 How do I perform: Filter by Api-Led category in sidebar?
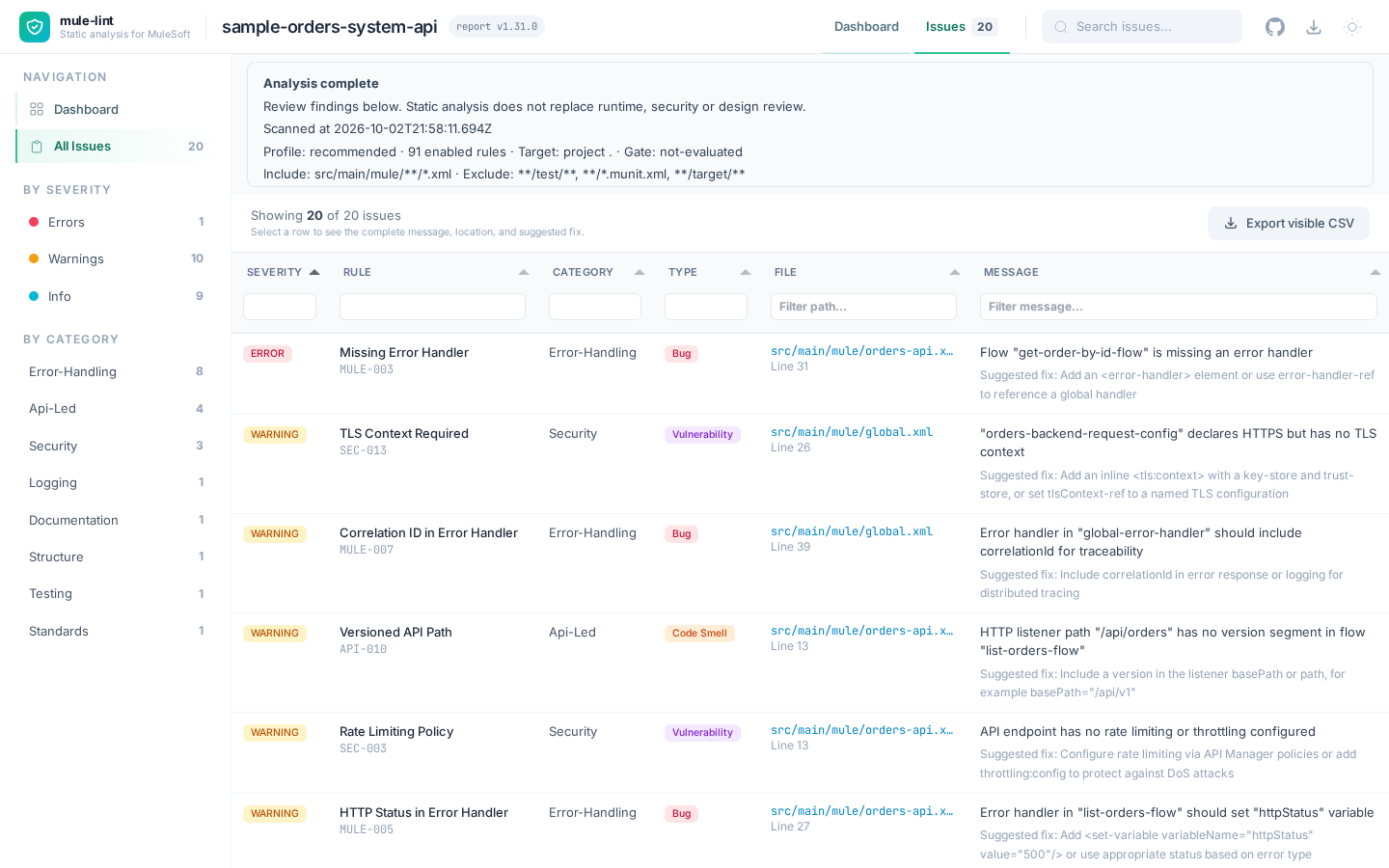(116, 408)
